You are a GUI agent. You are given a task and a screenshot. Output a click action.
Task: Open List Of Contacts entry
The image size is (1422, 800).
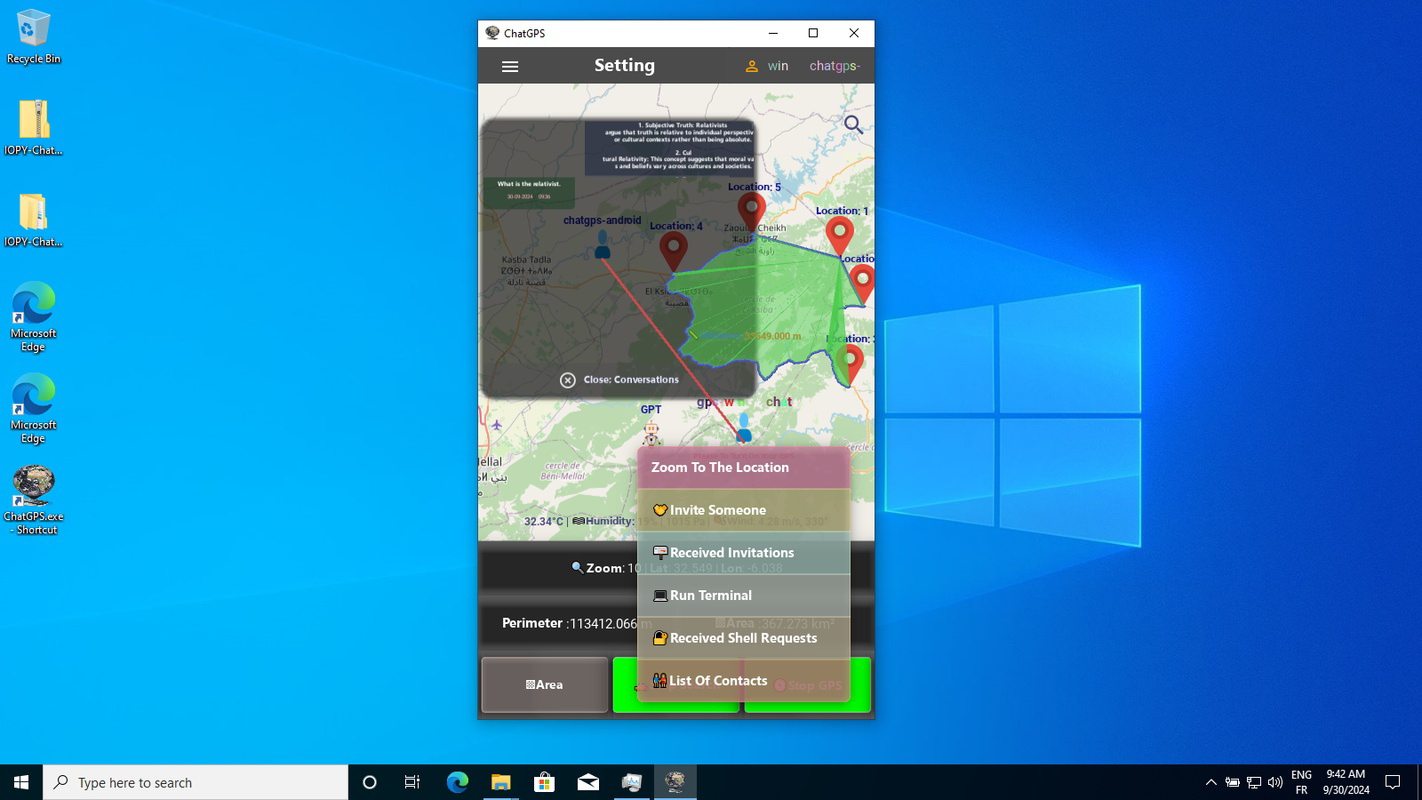click(x=744, y=681)
